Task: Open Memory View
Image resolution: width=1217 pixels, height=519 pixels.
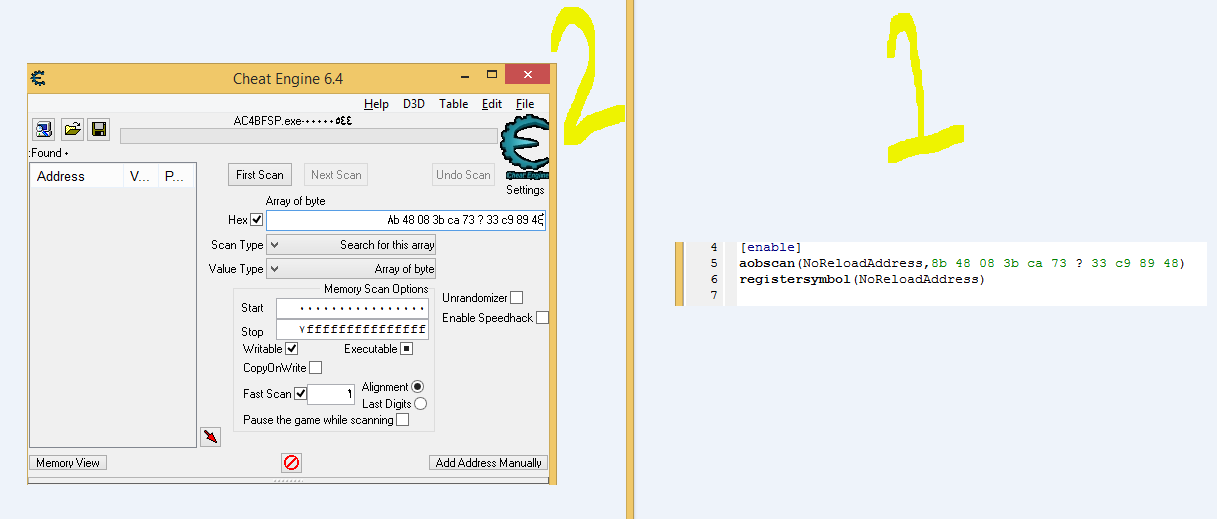Action: coord(68,463)
